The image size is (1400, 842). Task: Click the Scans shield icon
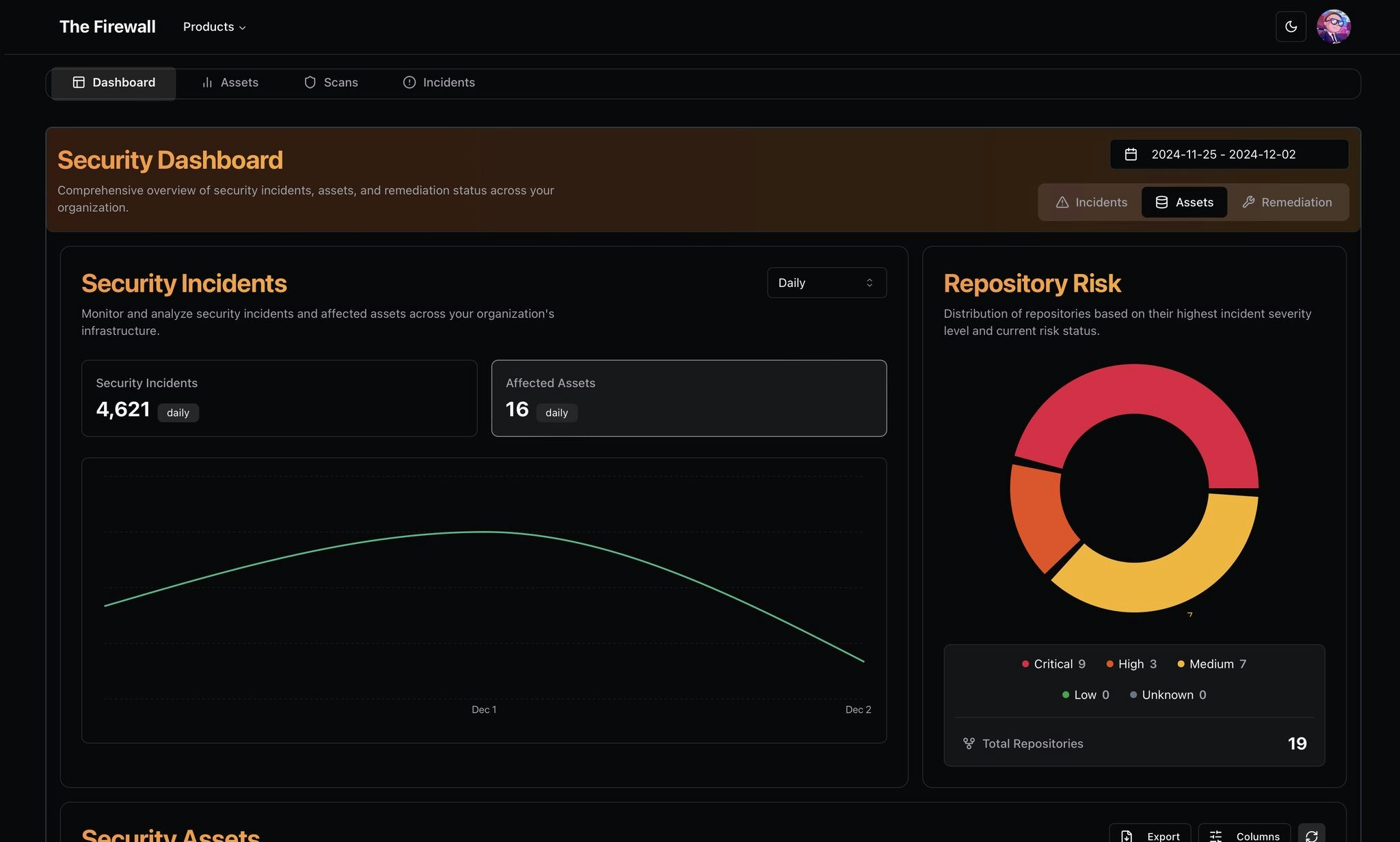(x=310, y=83)
